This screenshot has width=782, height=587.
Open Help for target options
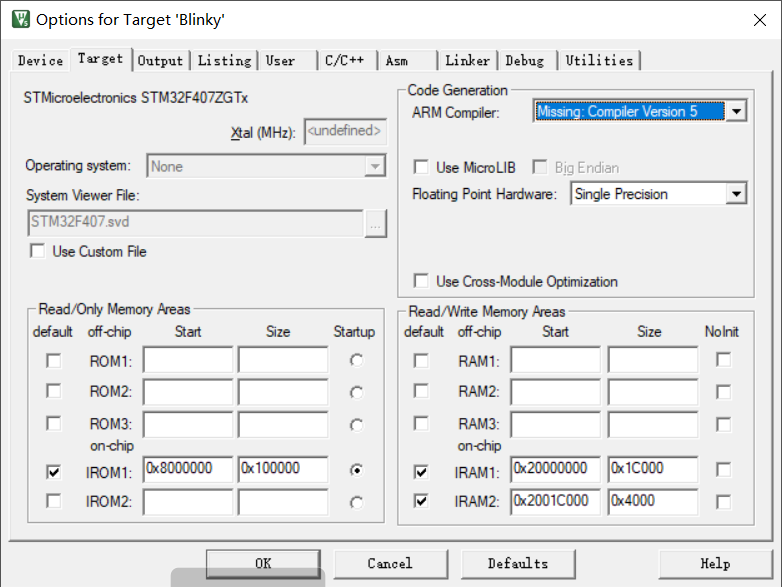715,564
